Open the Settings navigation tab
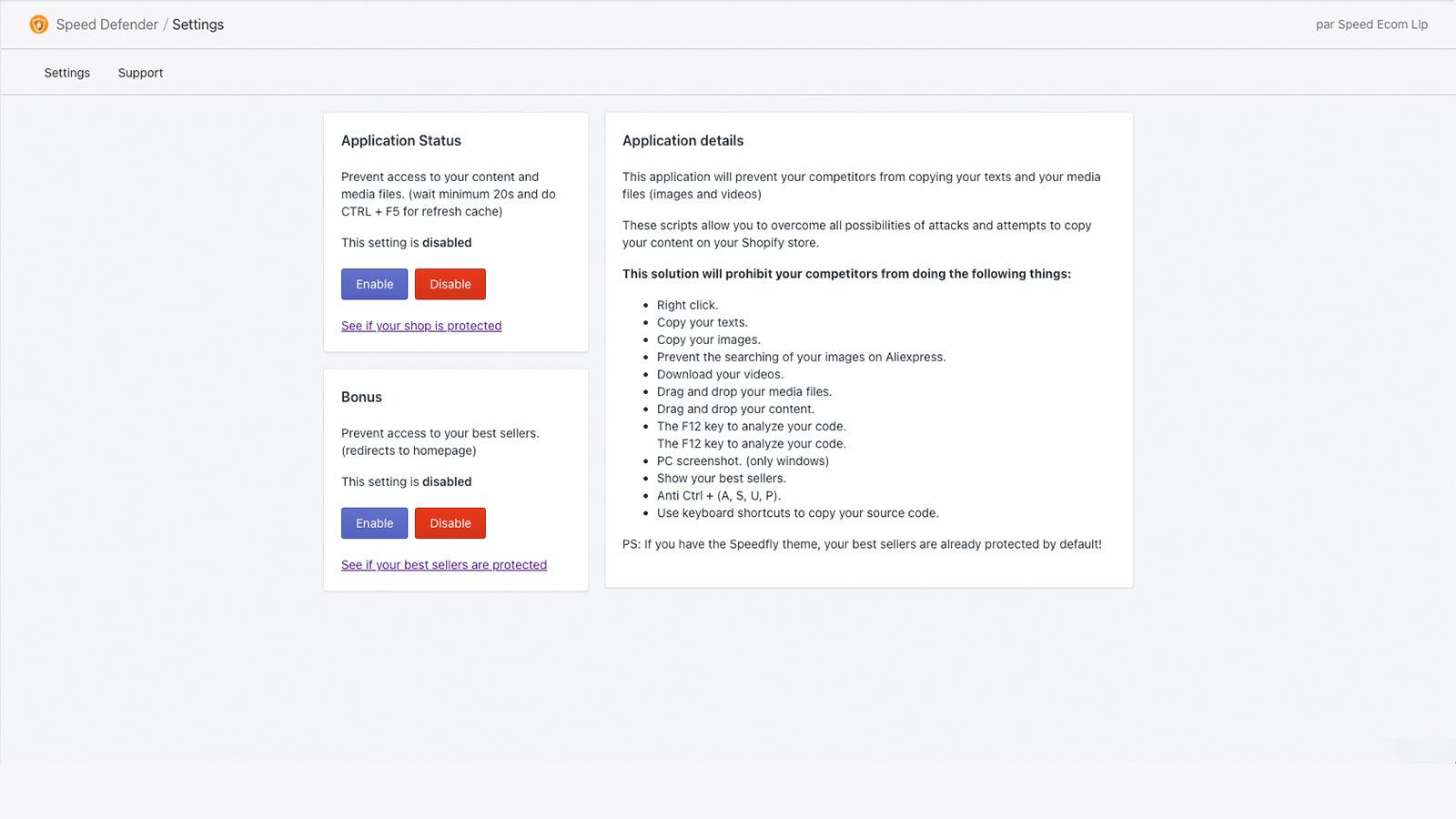Screen dimensions: 1456x819 67,73
